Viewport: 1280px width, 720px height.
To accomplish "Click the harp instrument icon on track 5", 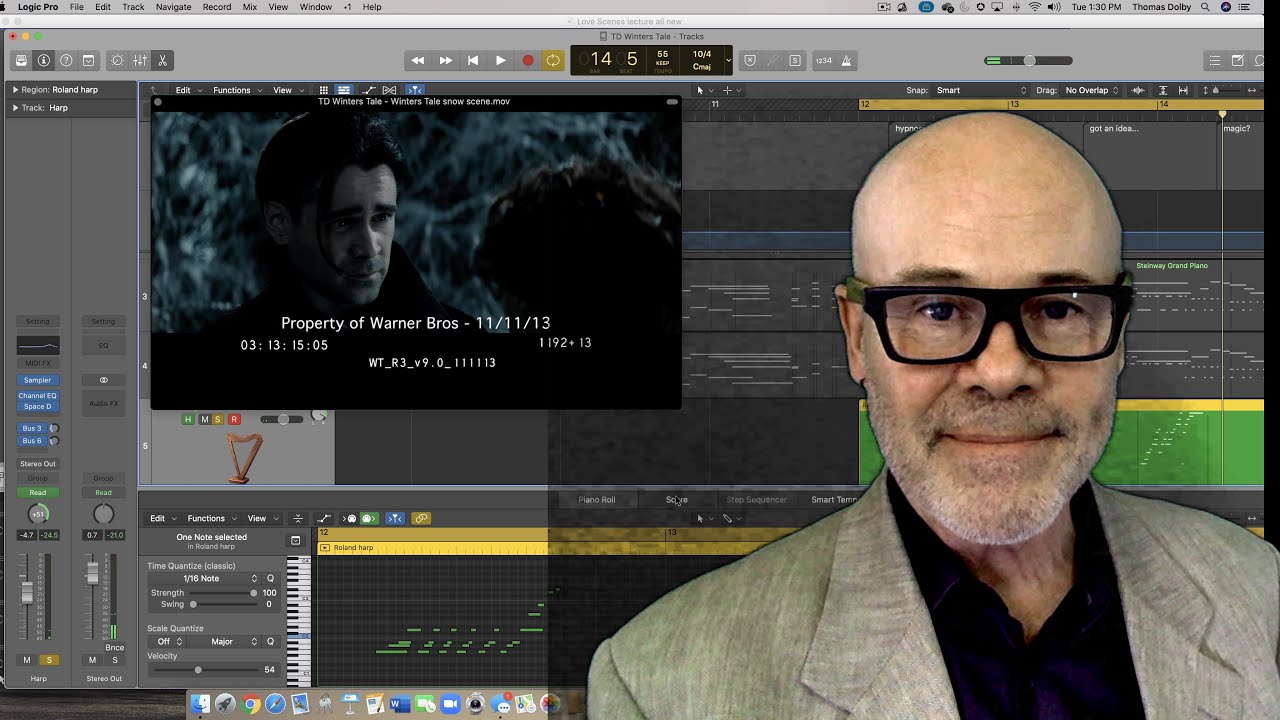I will click(x=244, y=458).
